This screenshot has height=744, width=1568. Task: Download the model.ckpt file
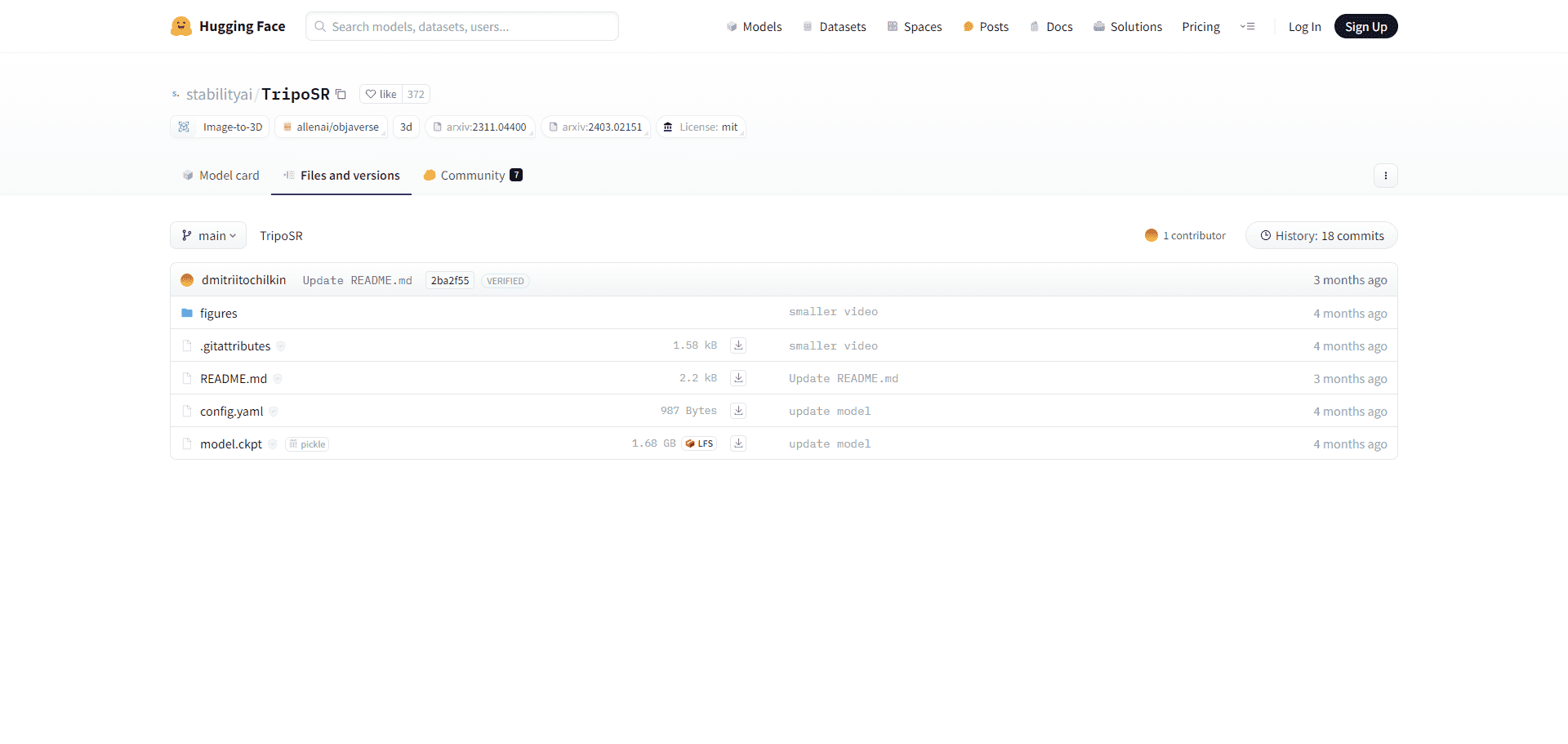pos(738,443)
